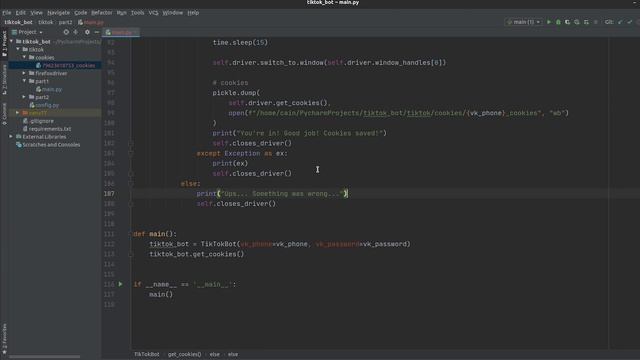The height and width of the screenshot is (360, 640).
Task: Click the Git commit checkmark icon
Action: pos(629,22)
